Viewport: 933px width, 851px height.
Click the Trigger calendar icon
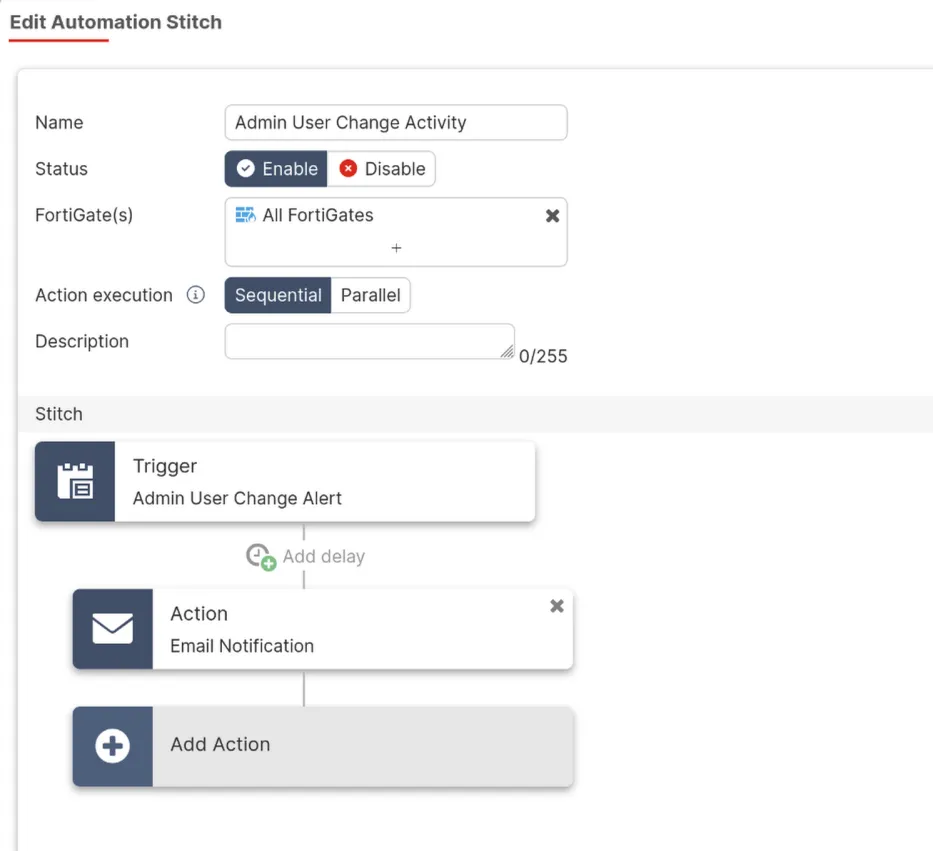coord(74,481)
